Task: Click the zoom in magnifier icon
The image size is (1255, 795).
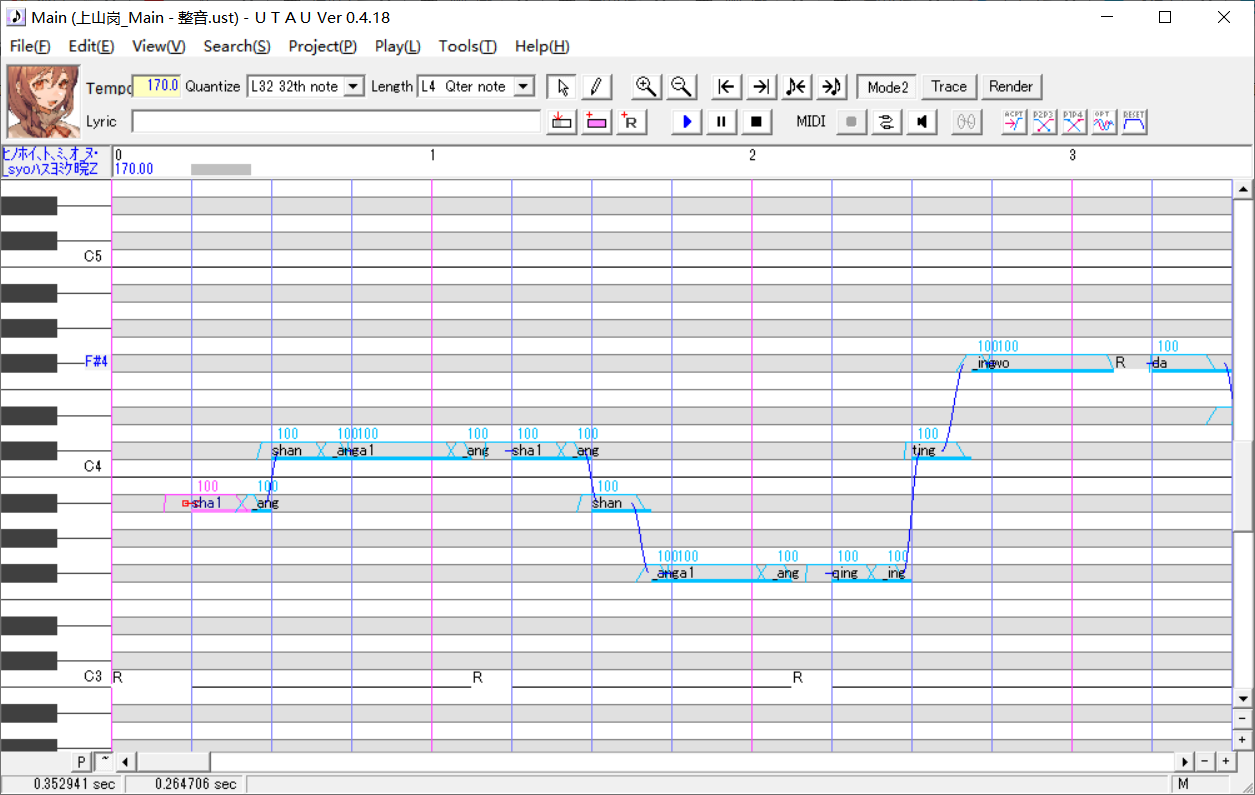Action: click(646, 87)
